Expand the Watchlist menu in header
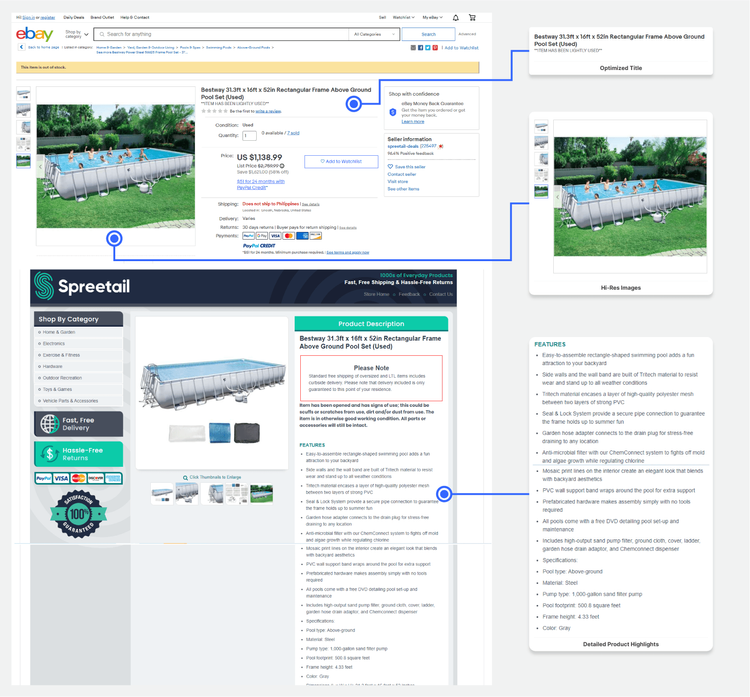Viewport: 750px width, 697px height. pyautogui.click(x=404, y=18)
